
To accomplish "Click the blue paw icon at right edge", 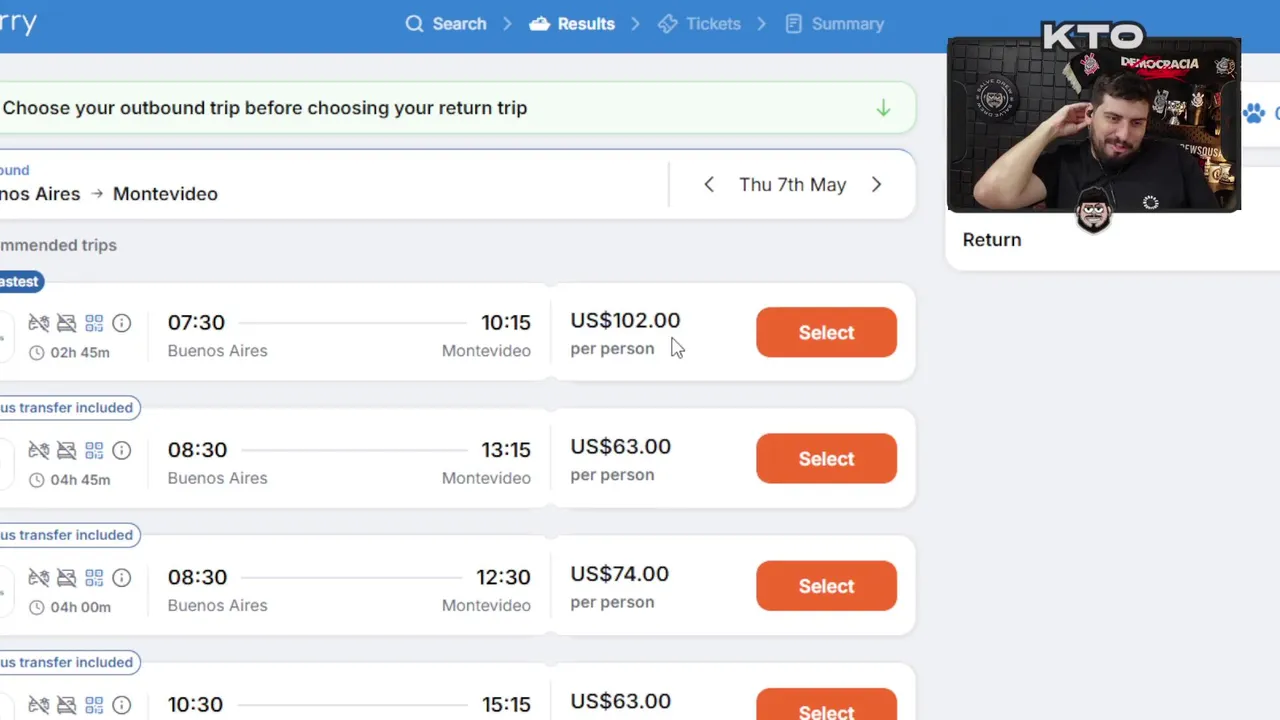I will pyautogui.click(x=1254, y=113).
